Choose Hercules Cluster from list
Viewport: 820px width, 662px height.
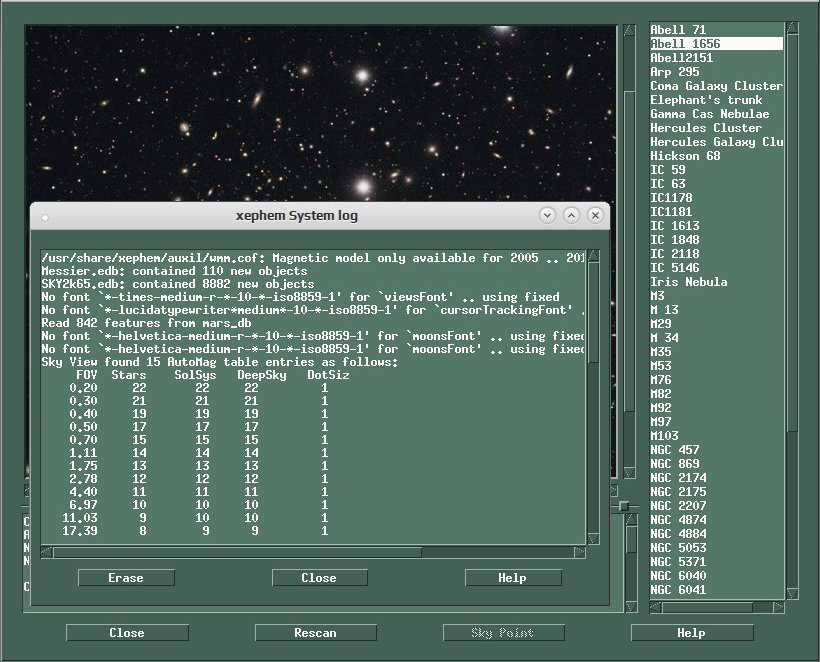coord(716,128)
